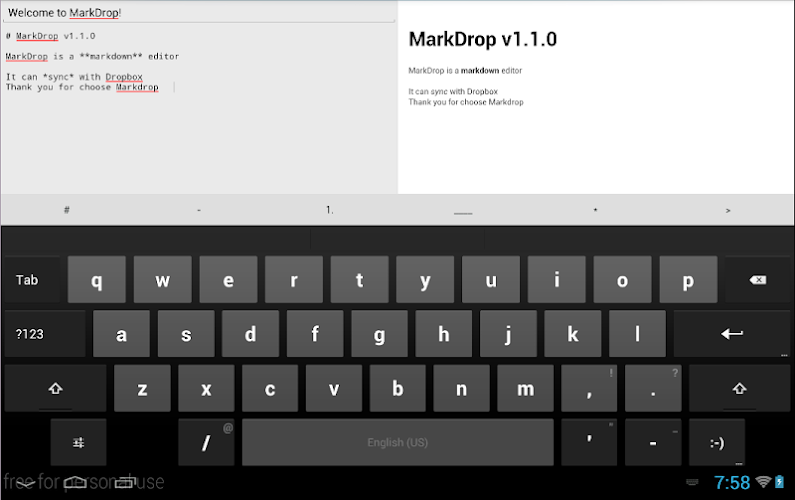Screen dimensions: 795x500
Task: Click 'MarkDrop v1.1.0' heading in preview
Action: 483,40
